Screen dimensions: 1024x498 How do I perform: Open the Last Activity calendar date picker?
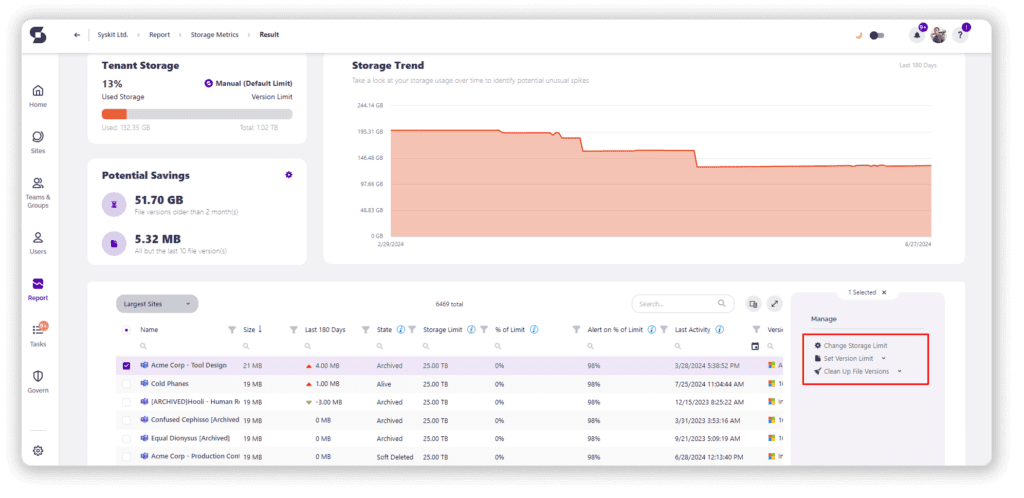click(756, 346)
